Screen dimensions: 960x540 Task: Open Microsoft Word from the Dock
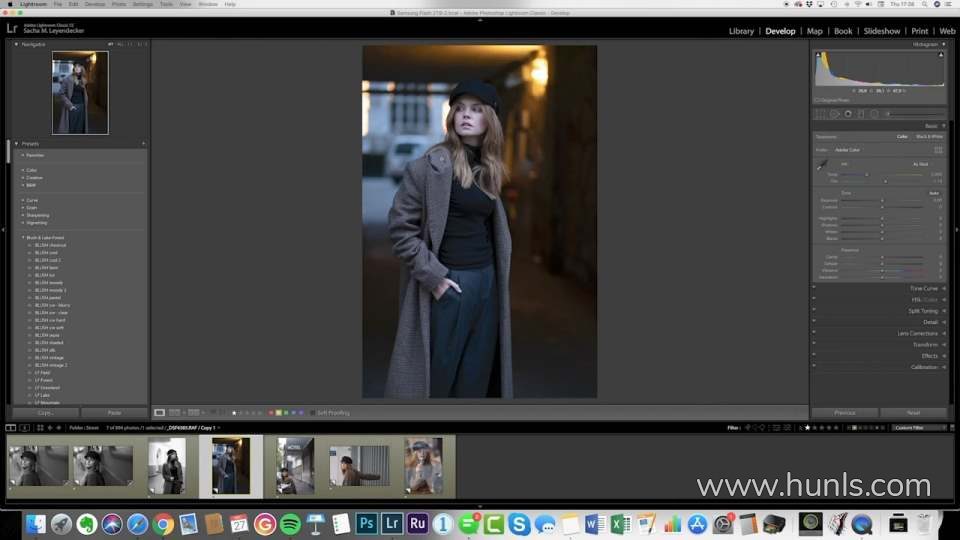[594, 524]
